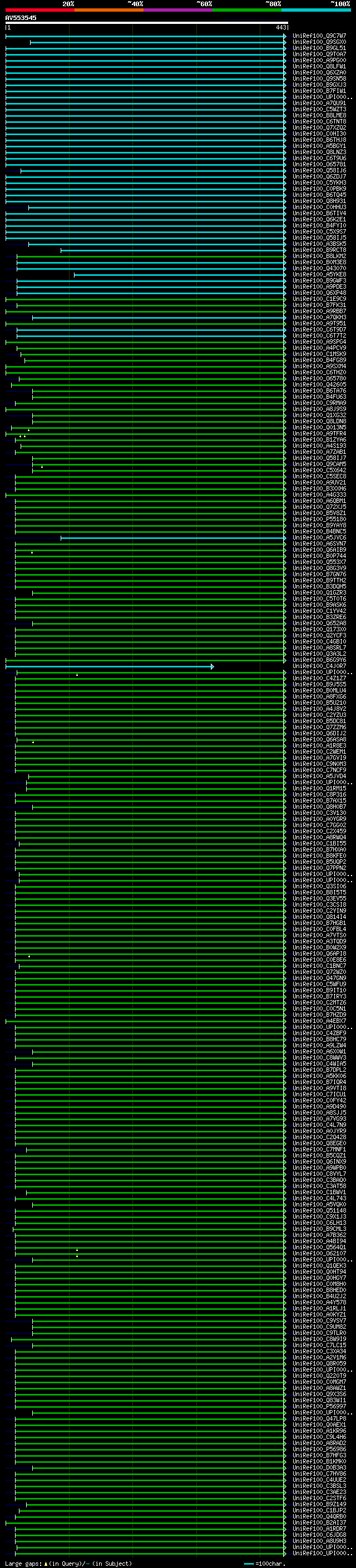
Task: Open hit UniRef100_B9GL51
Action: click(319, 48)
